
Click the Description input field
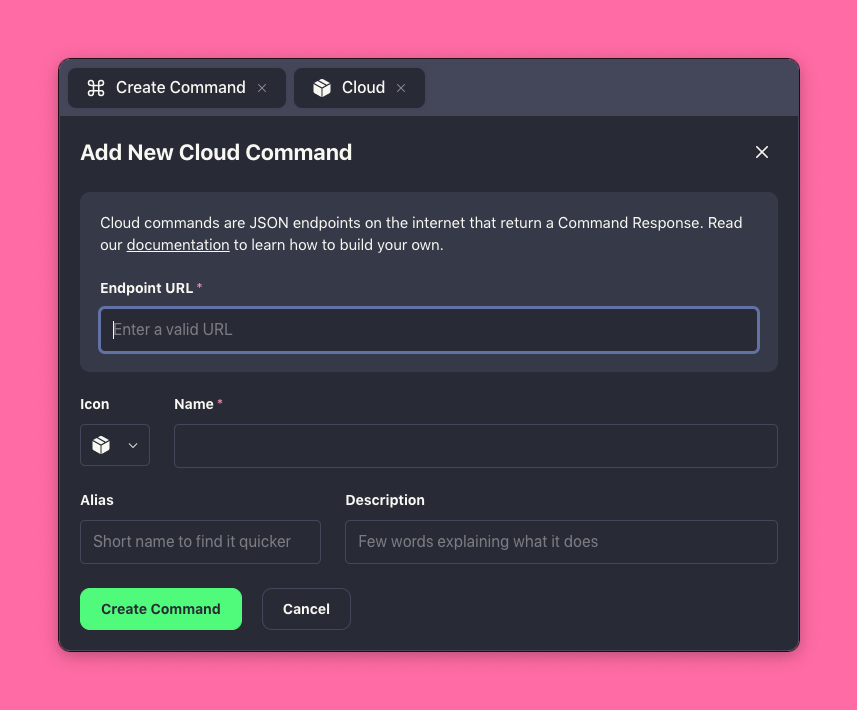coord(561,542)
